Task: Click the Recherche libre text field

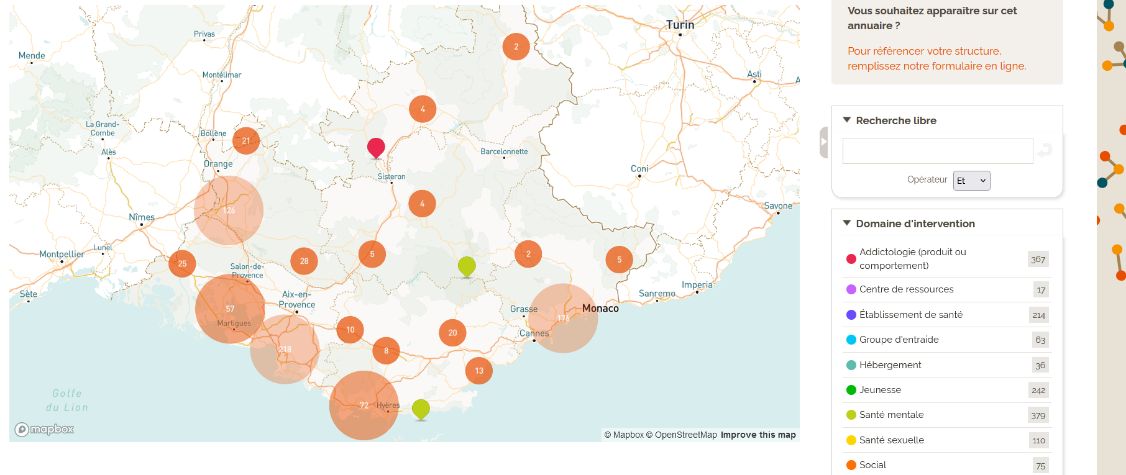Action: 937,151
